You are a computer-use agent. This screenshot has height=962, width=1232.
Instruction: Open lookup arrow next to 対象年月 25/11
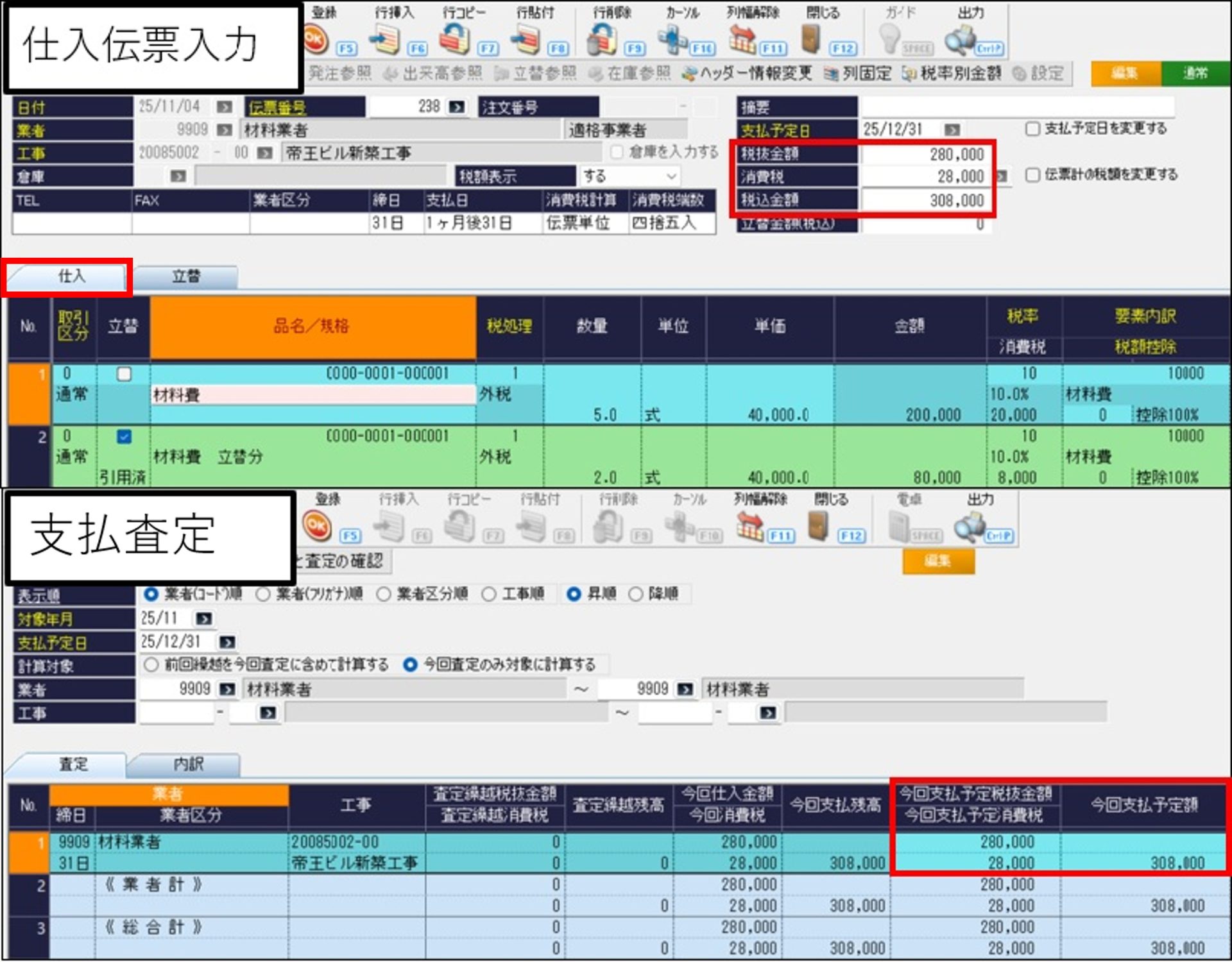pyautogui.click(x=204, y=619)
